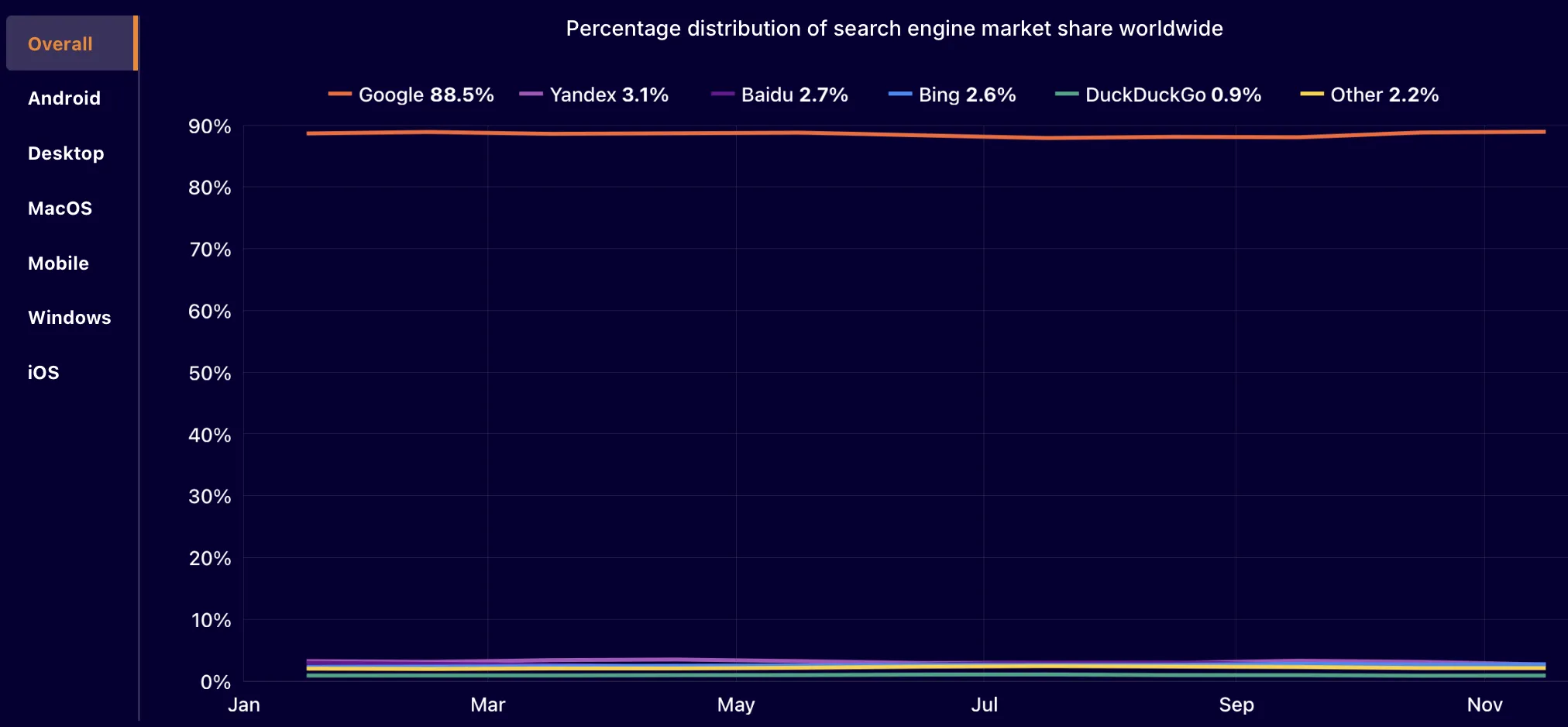Click the green DuckDuckGo legend color marker
The height and width of the screenshot is (727, 1568).
(1067, 94)
